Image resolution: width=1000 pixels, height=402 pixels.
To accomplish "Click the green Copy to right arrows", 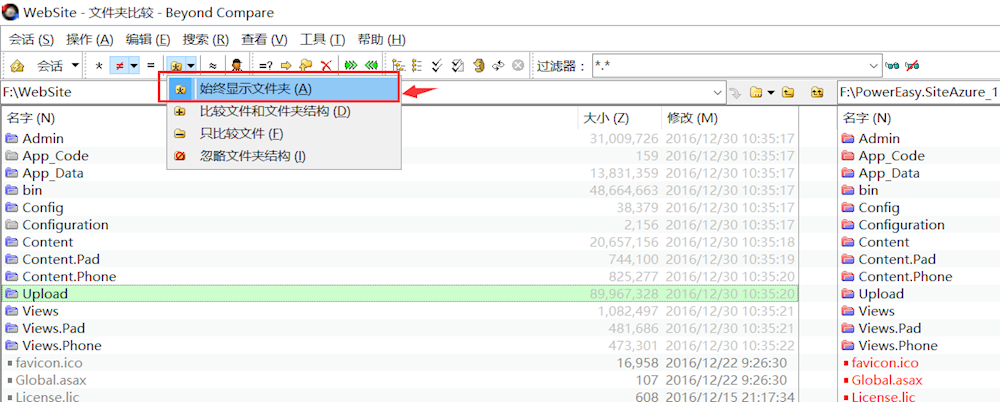I will [351, 65].
